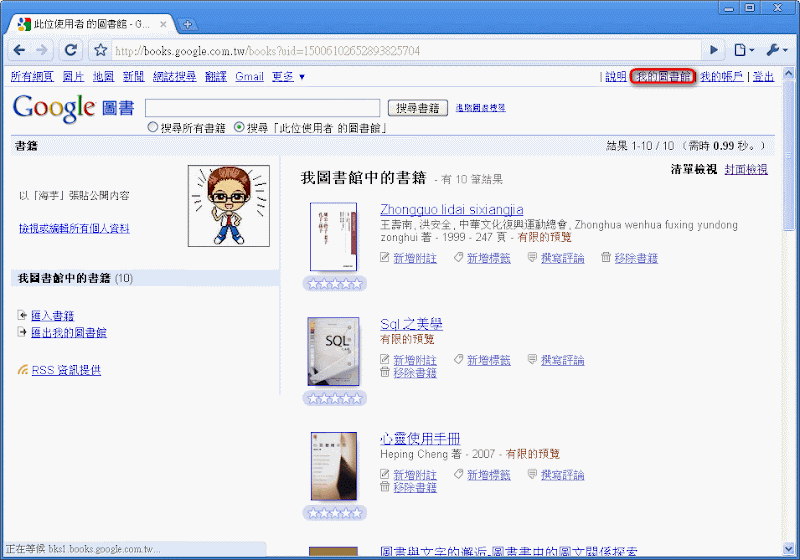Click the cartoon profile avatar picture
The height and width of the screenshot is (560, 800).
coord(229,206)
